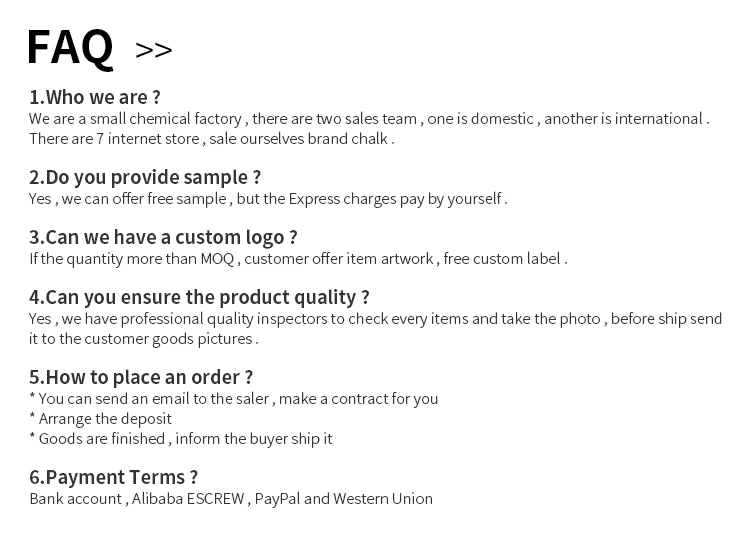Click the double chevron arrows beside FAQ

(x=153, y=50)
